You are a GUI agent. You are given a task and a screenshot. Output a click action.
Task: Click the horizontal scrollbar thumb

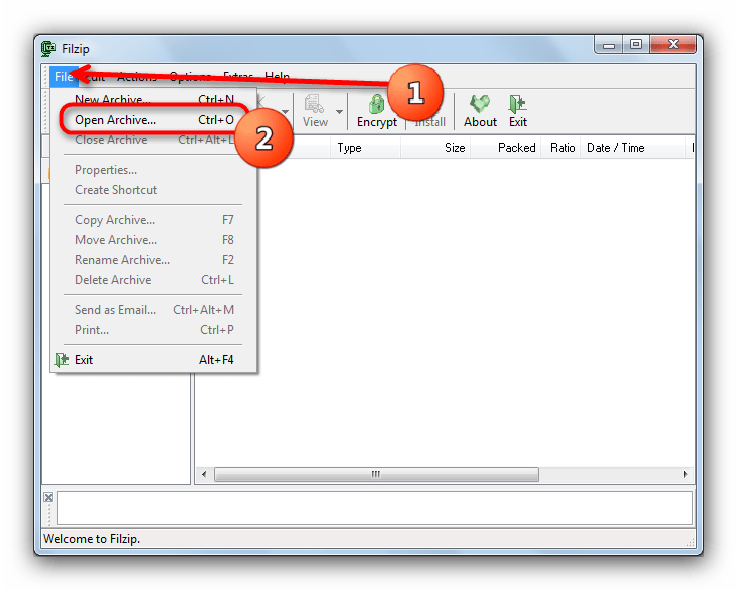[x=376, y=474]
